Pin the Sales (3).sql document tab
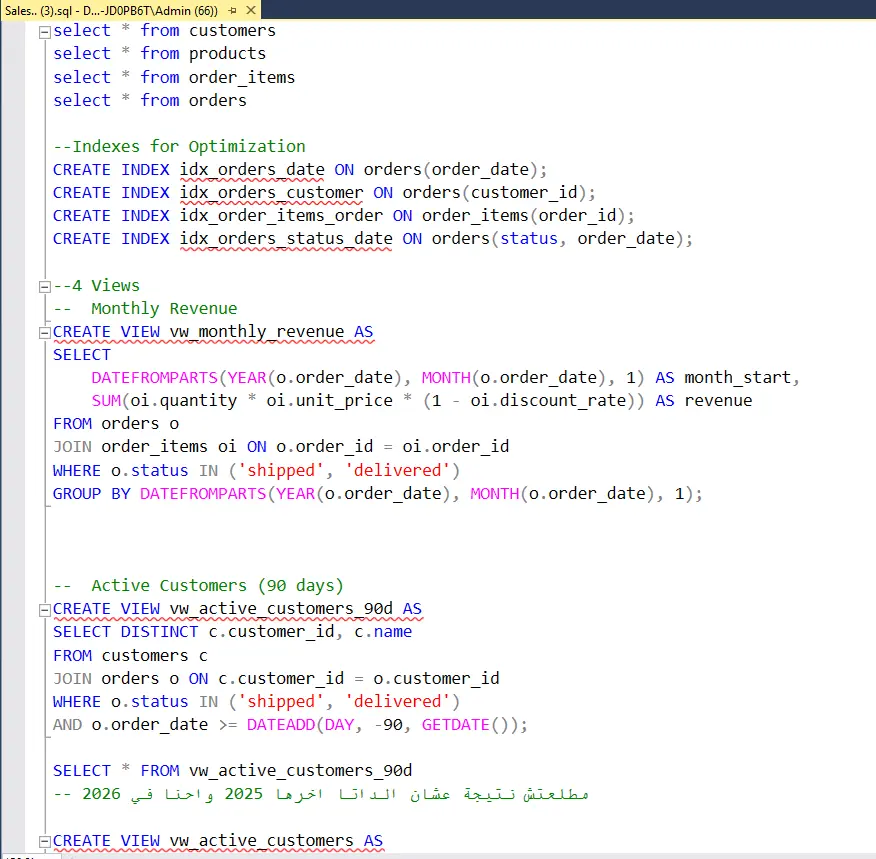Viewport: 876px width, 859px height. [232, 10]
